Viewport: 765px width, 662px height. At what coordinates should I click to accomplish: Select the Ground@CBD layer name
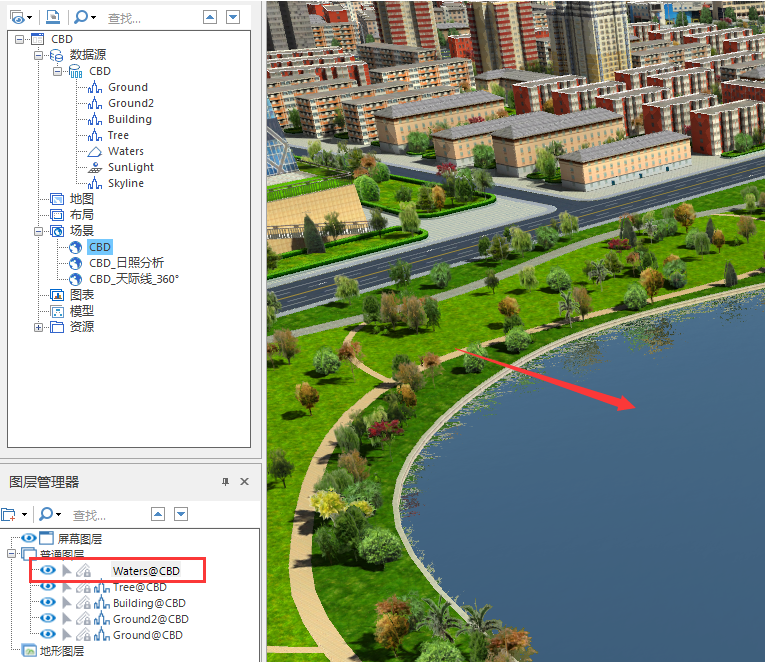click(x=148, y=635)
